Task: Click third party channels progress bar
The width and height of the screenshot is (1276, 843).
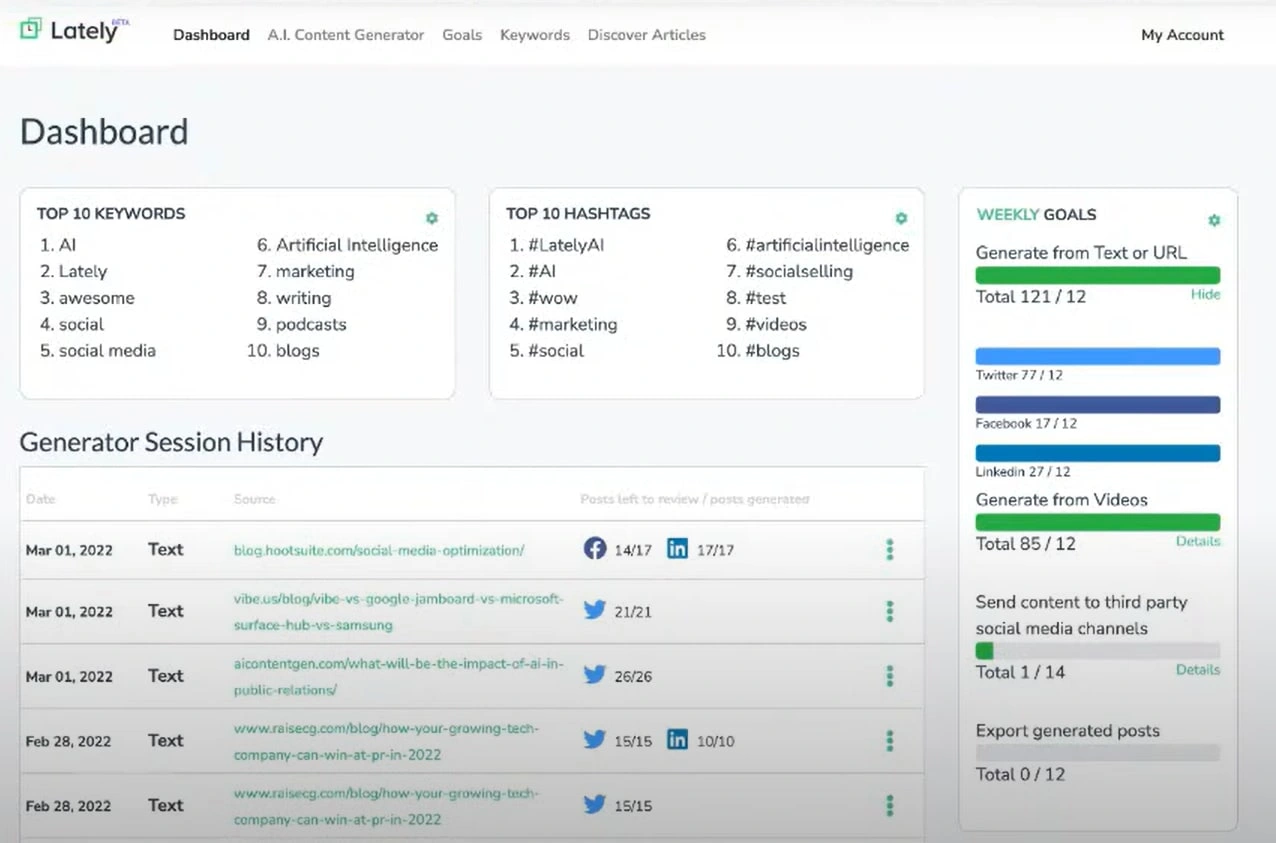Action: 1098,651
